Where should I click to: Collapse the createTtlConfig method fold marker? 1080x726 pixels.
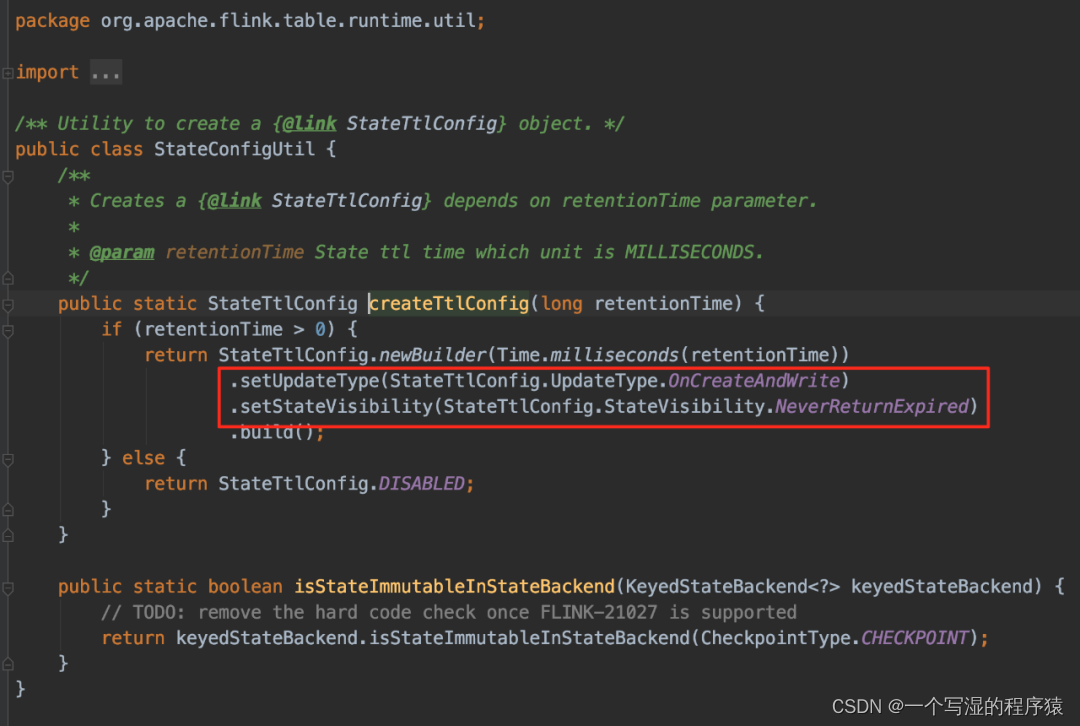pos(8,304)
